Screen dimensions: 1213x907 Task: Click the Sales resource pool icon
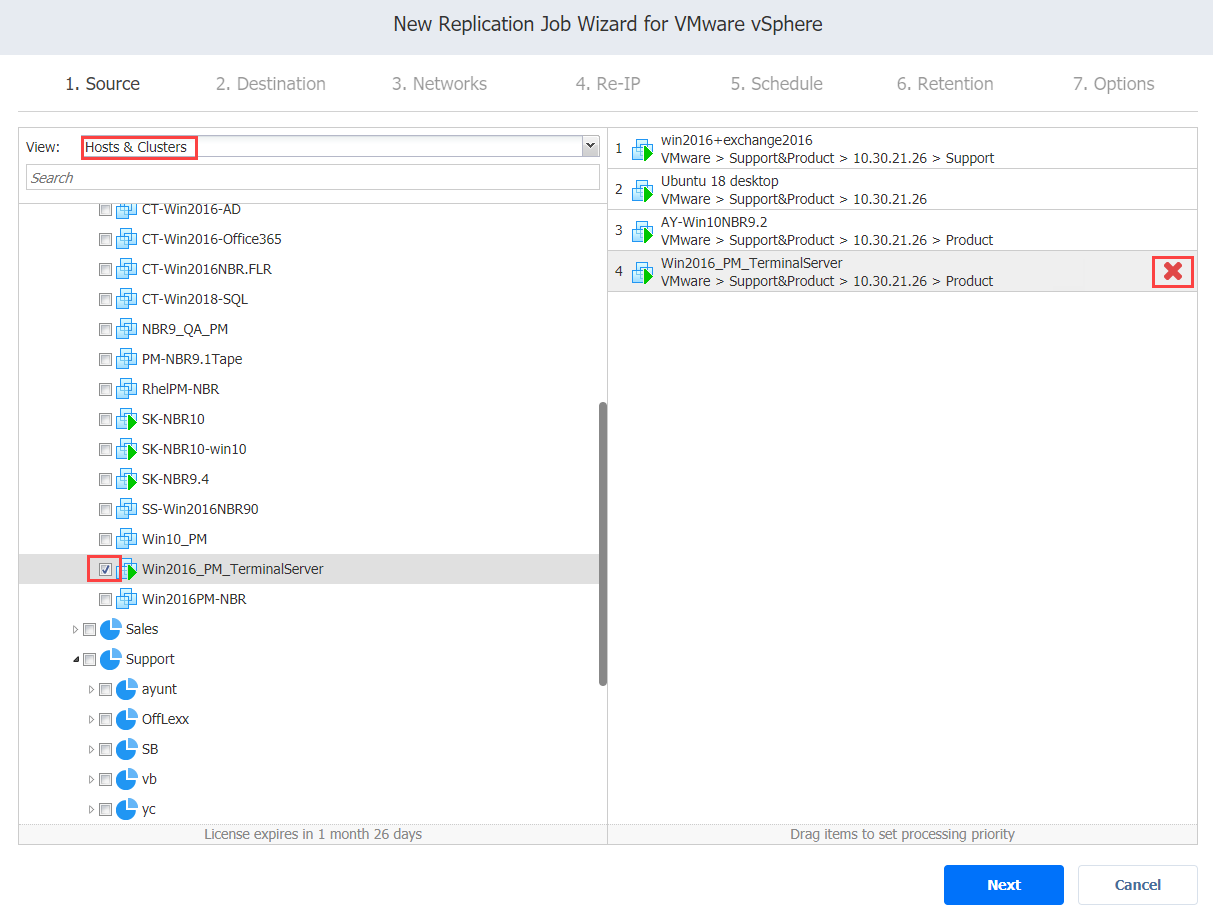(110, 629)
